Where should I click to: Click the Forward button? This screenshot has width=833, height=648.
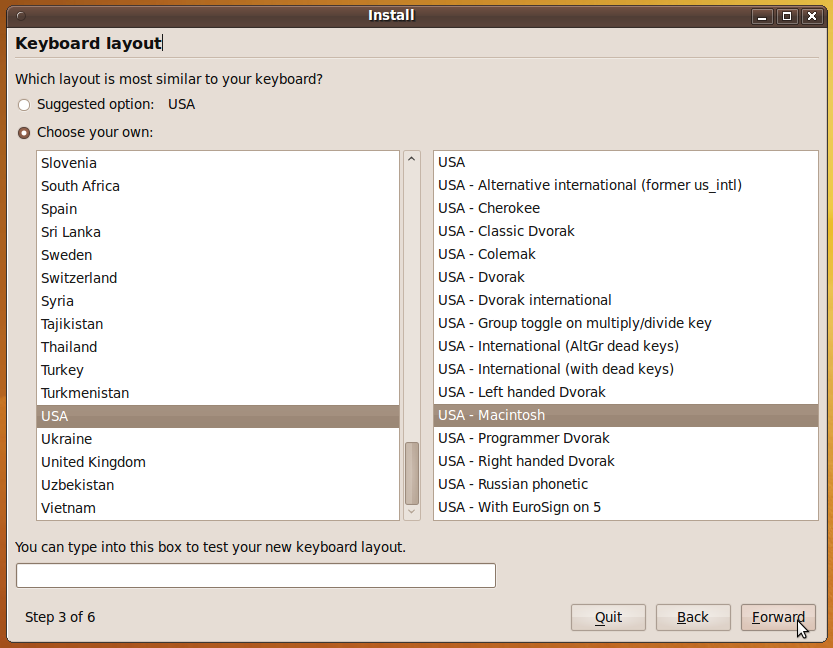778,617
